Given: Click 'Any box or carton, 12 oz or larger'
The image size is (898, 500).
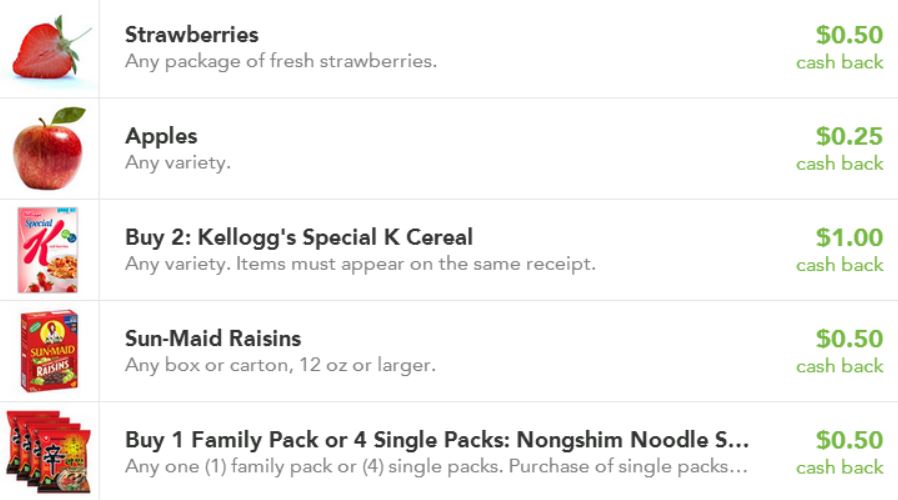Looking at the screenshot, I should 280,366.
